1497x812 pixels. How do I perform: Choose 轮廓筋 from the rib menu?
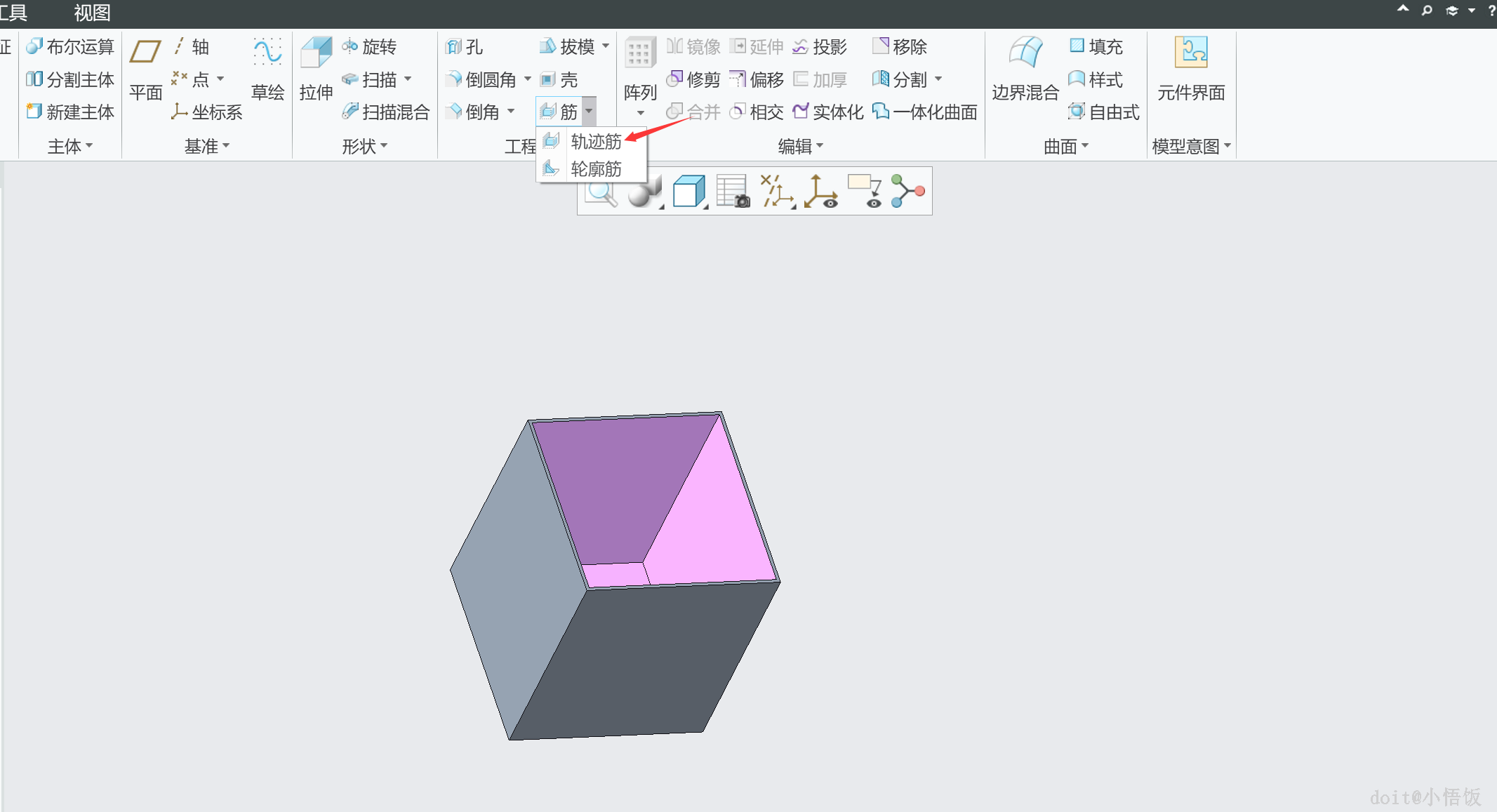(x=595, y=169)
